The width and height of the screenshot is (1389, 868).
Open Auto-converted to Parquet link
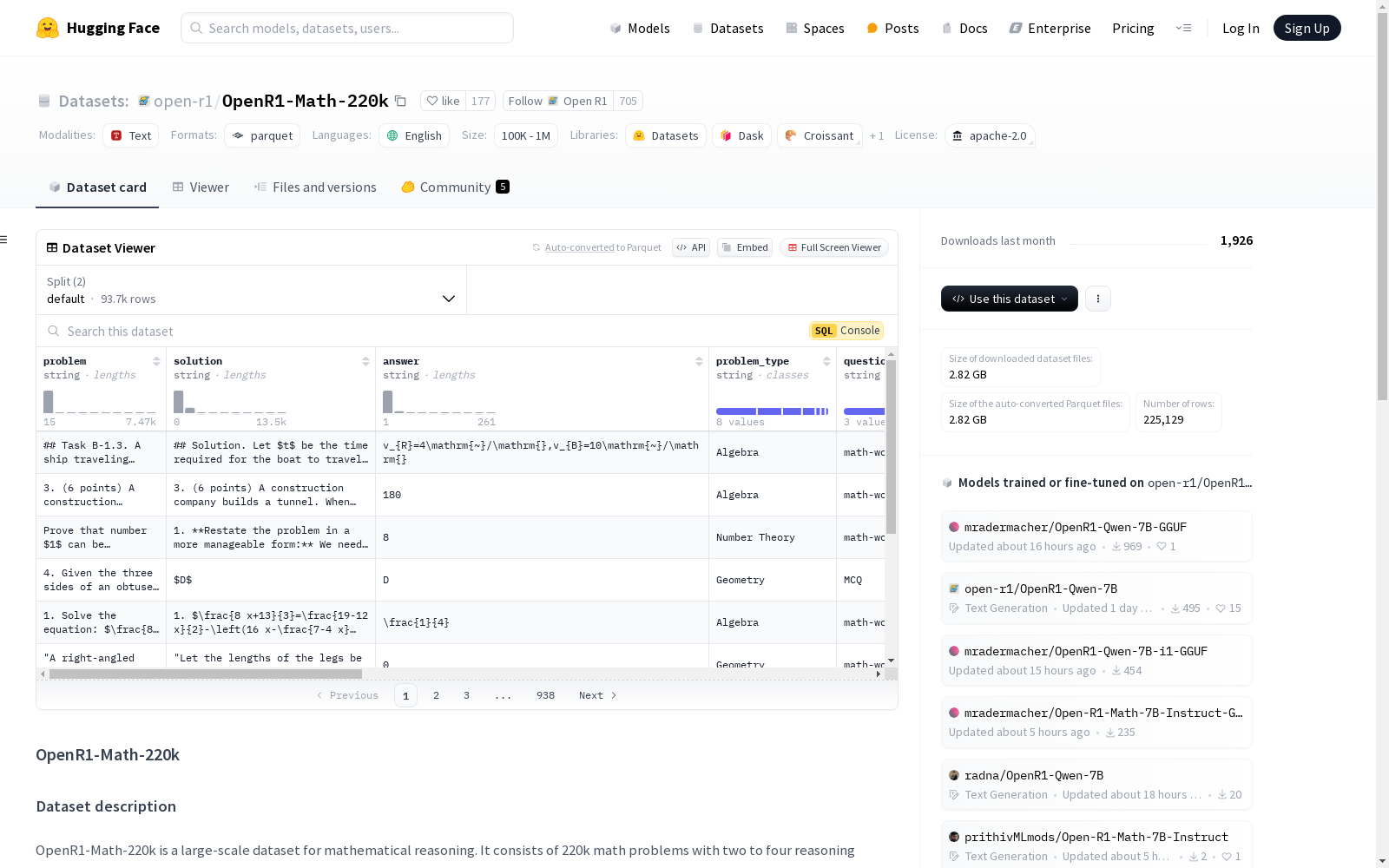pyautogui.click(x=579, y=247)
